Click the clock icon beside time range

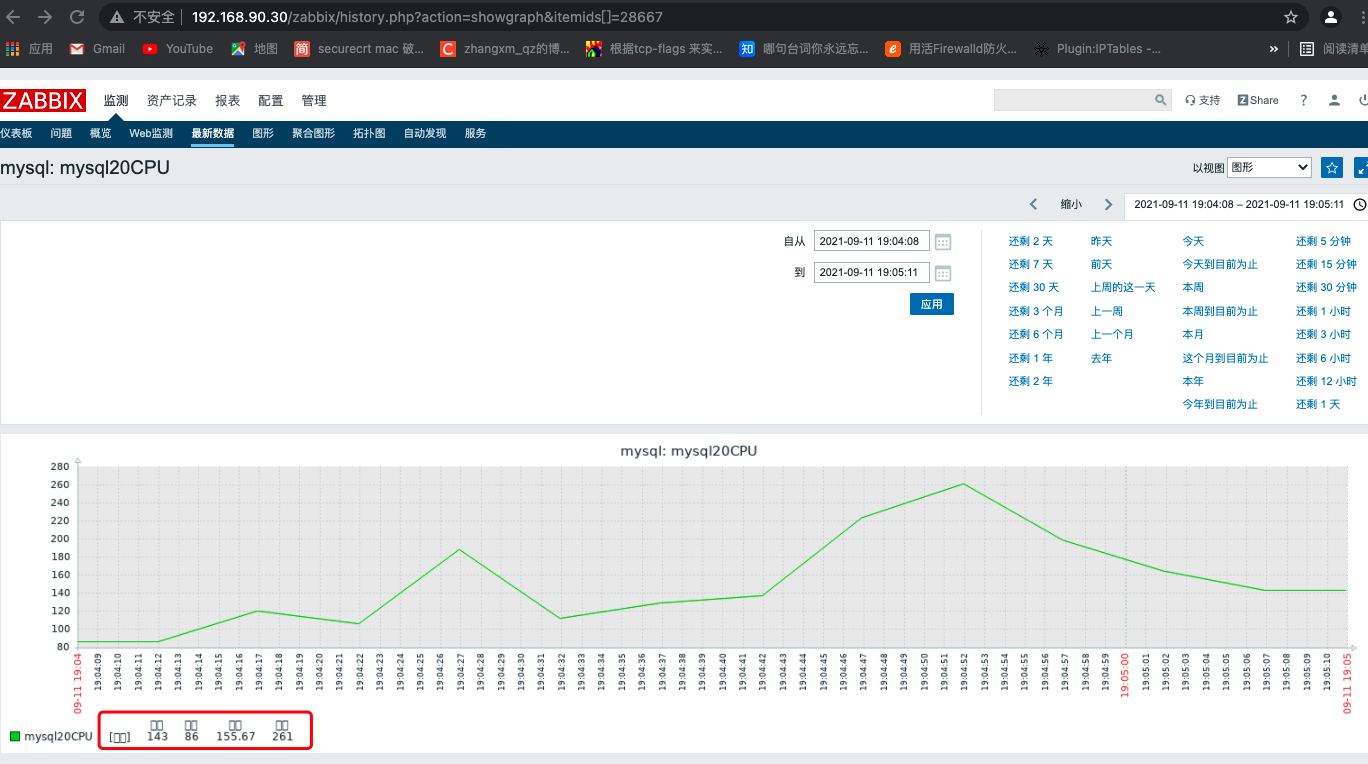pos(1359,204)
